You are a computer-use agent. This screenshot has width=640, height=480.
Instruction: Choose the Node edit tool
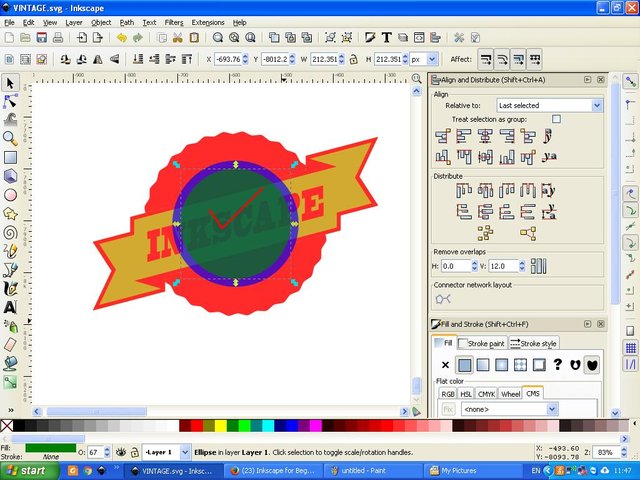[x=10, y=101]
